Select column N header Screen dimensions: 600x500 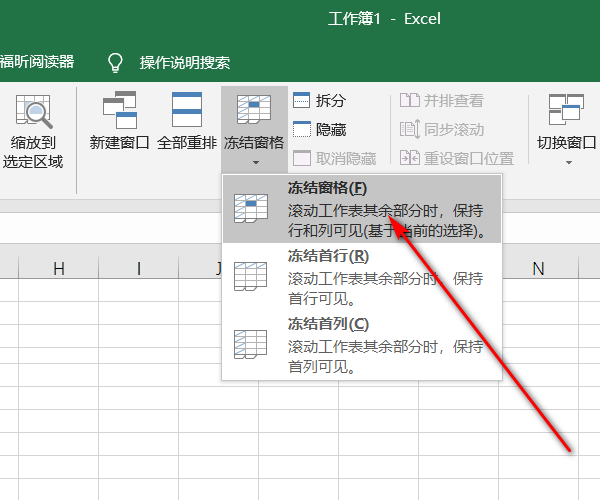pyautogui.click(x=538, y=268)
